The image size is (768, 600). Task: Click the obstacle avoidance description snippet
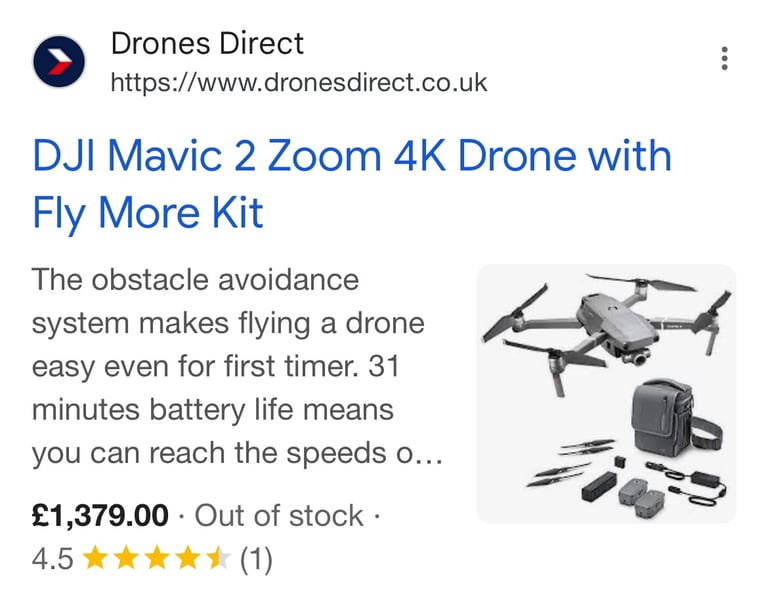[238, 366]
